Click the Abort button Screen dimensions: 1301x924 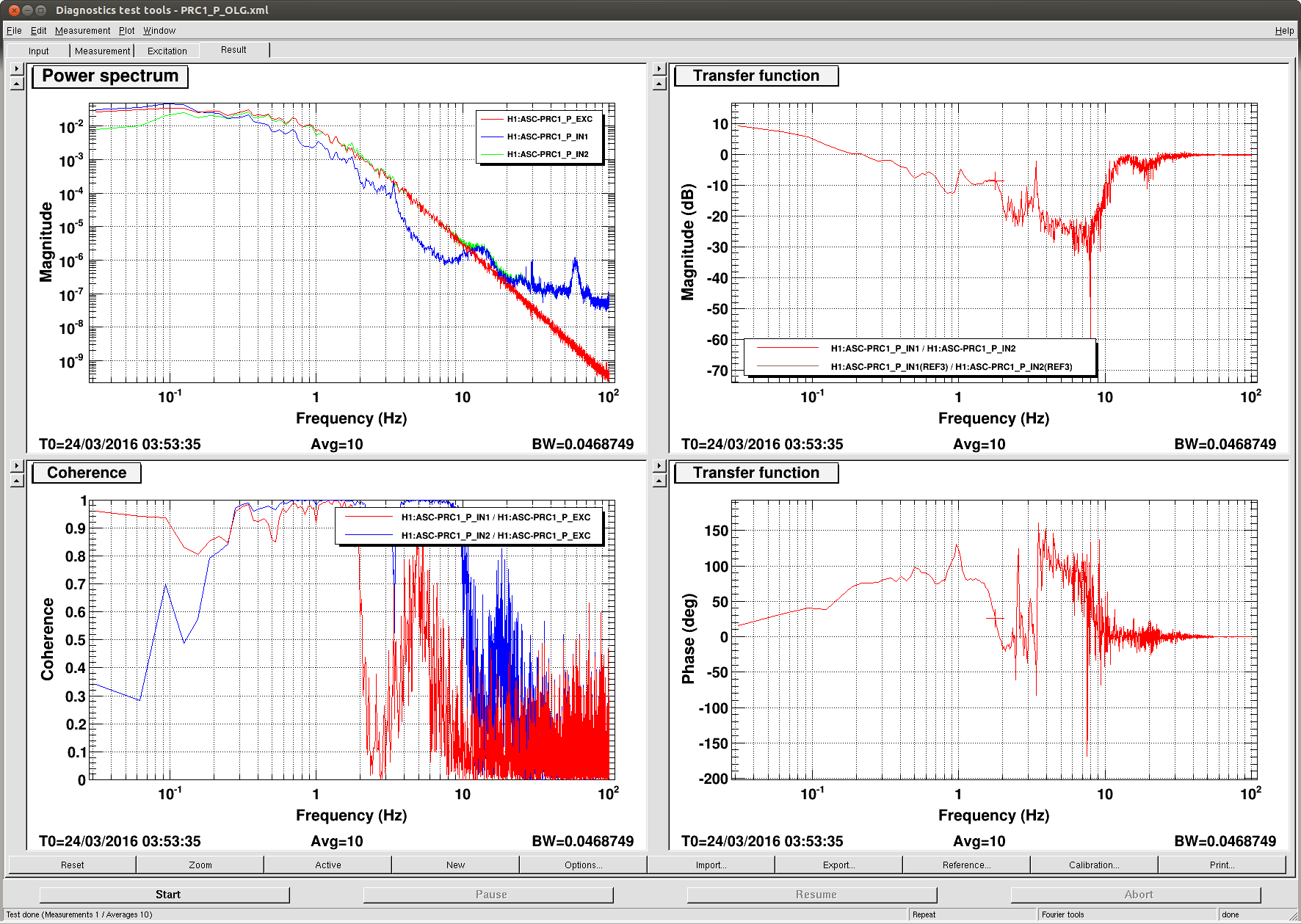[1136, 895]
